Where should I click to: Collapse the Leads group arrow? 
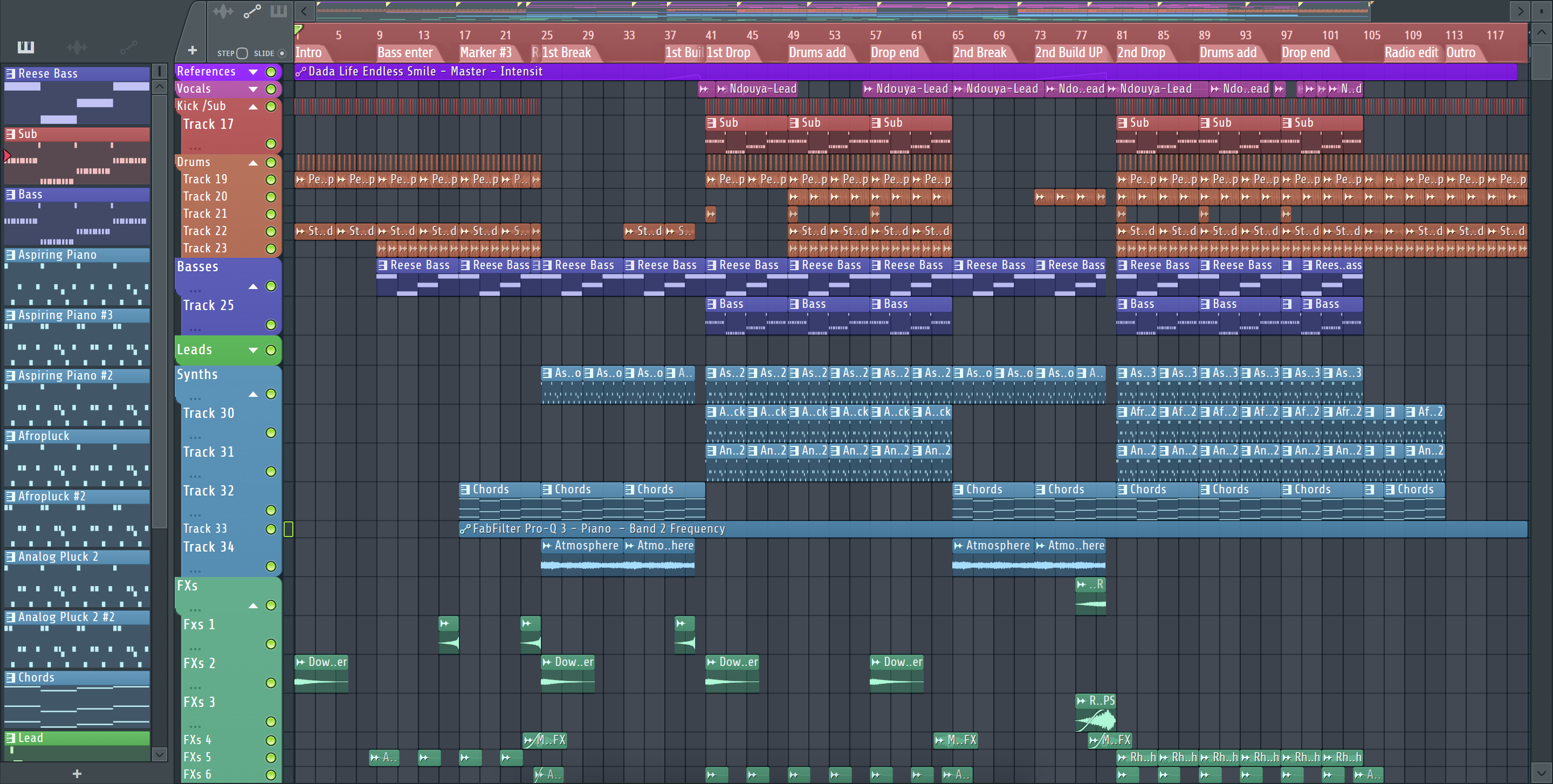(253, 350)
